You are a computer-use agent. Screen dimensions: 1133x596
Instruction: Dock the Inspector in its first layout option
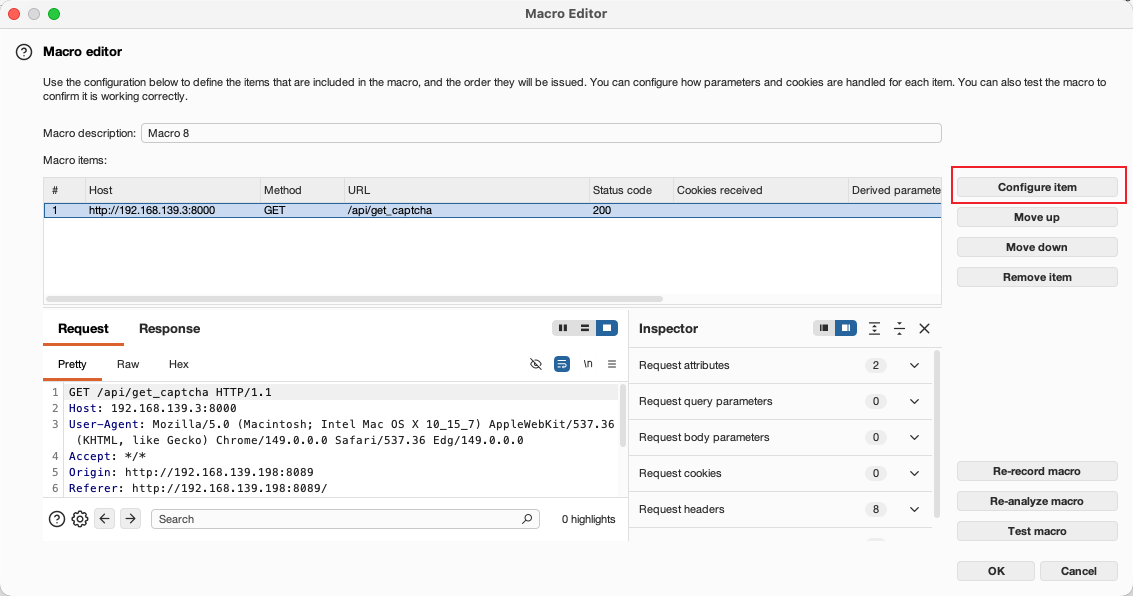(x=824, y=328)
